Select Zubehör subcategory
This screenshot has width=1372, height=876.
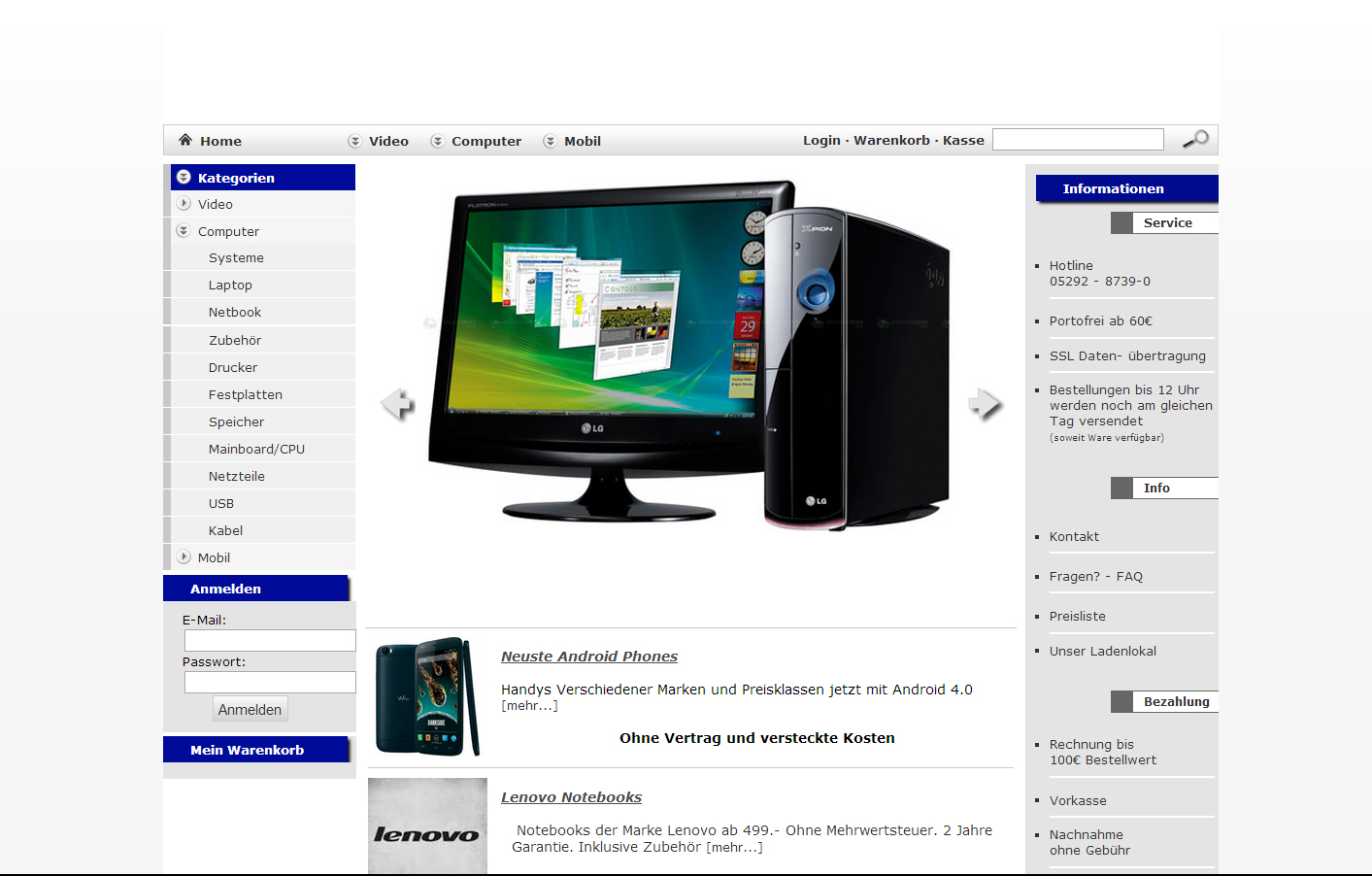pos(235,340)
